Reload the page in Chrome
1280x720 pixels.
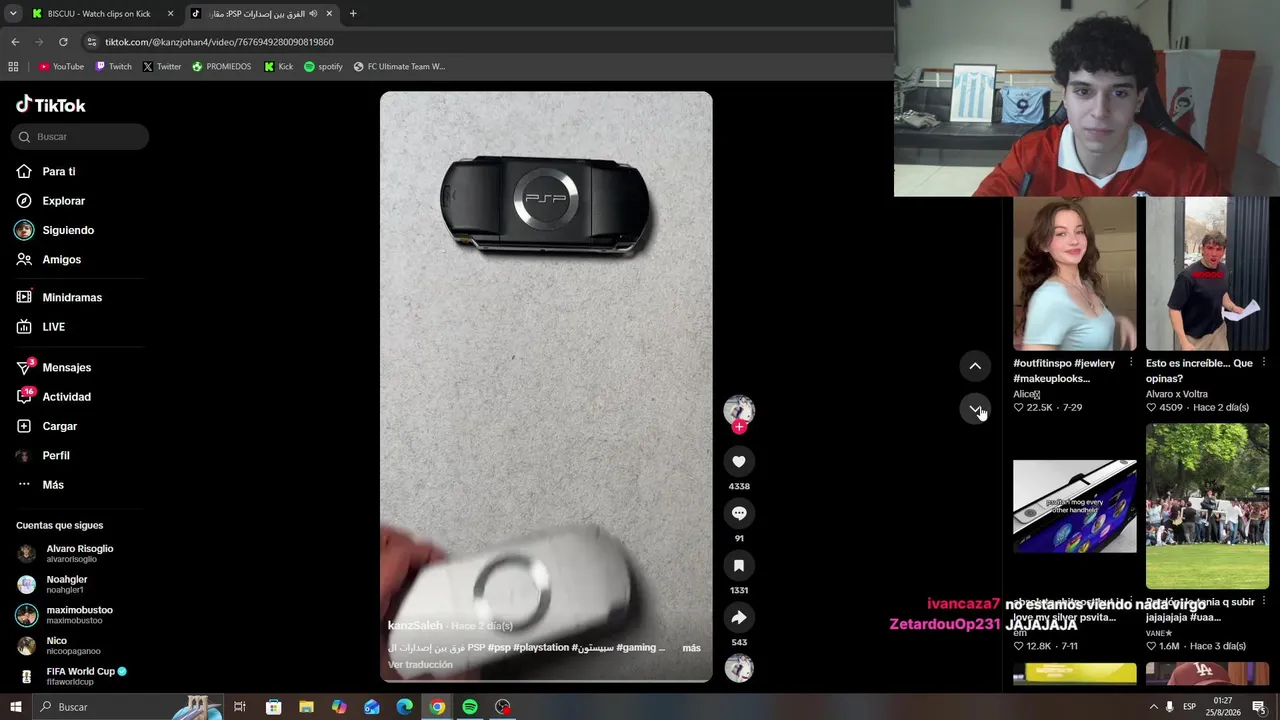63,42
